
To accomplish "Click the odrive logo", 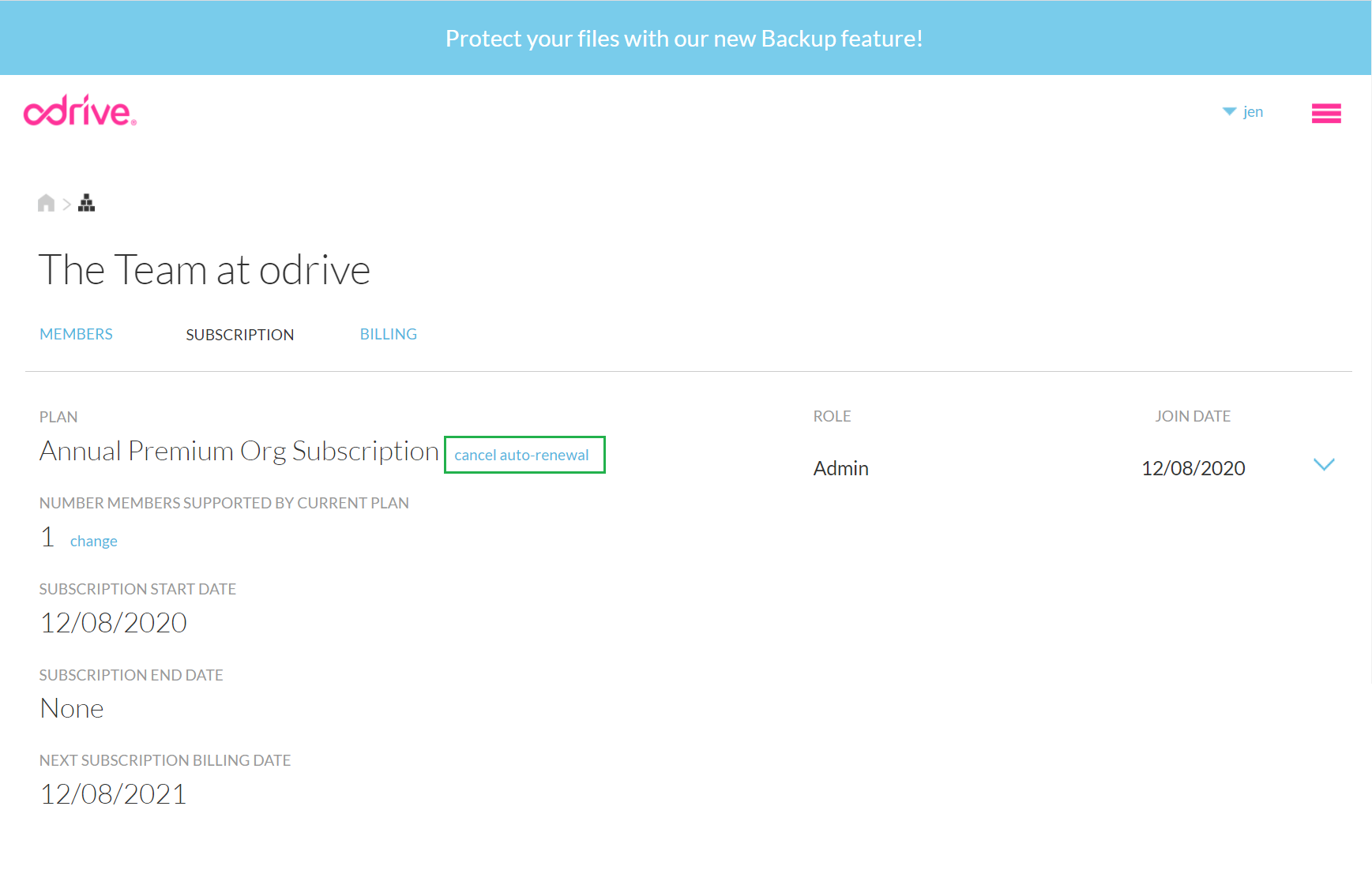I will pyautogui.click(x=80, y=111).
